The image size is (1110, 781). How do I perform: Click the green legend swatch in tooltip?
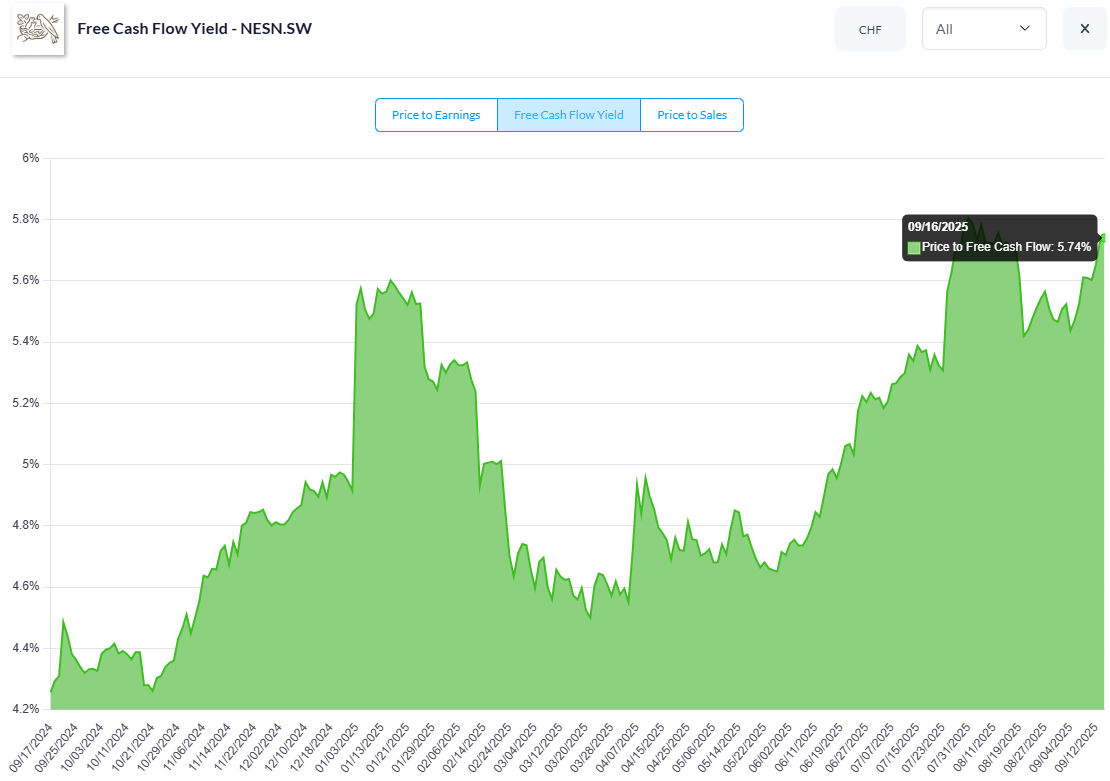point(914,248)
